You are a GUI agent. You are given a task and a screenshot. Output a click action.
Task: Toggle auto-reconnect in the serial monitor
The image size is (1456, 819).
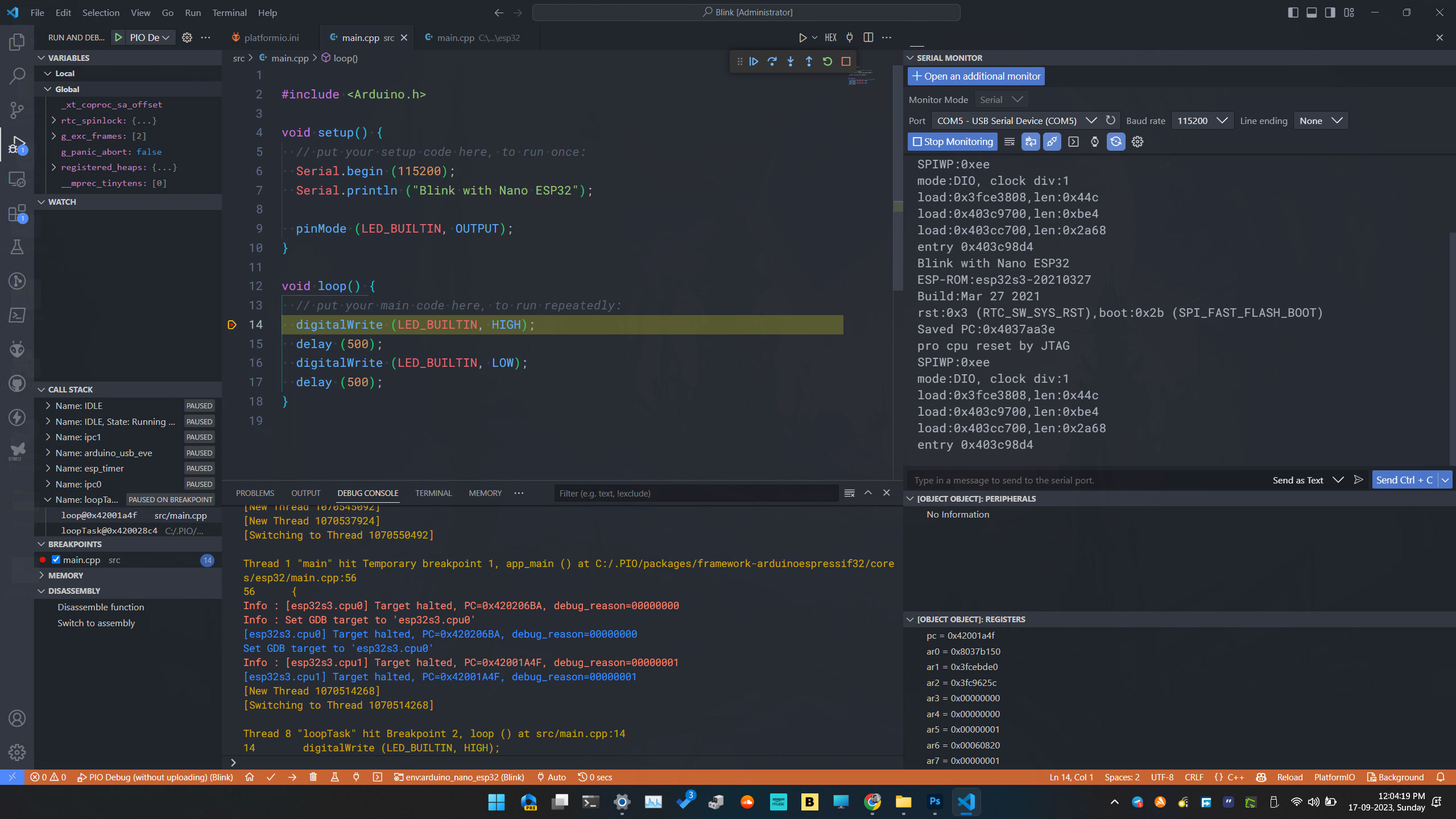pos(1116,142)
